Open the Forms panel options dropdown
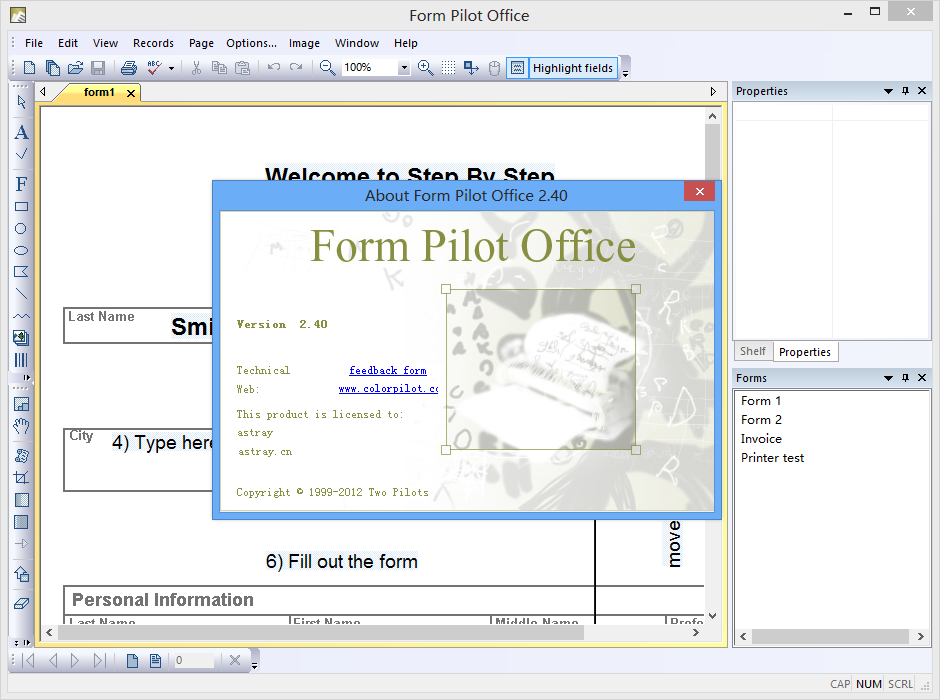 [888, 378]
